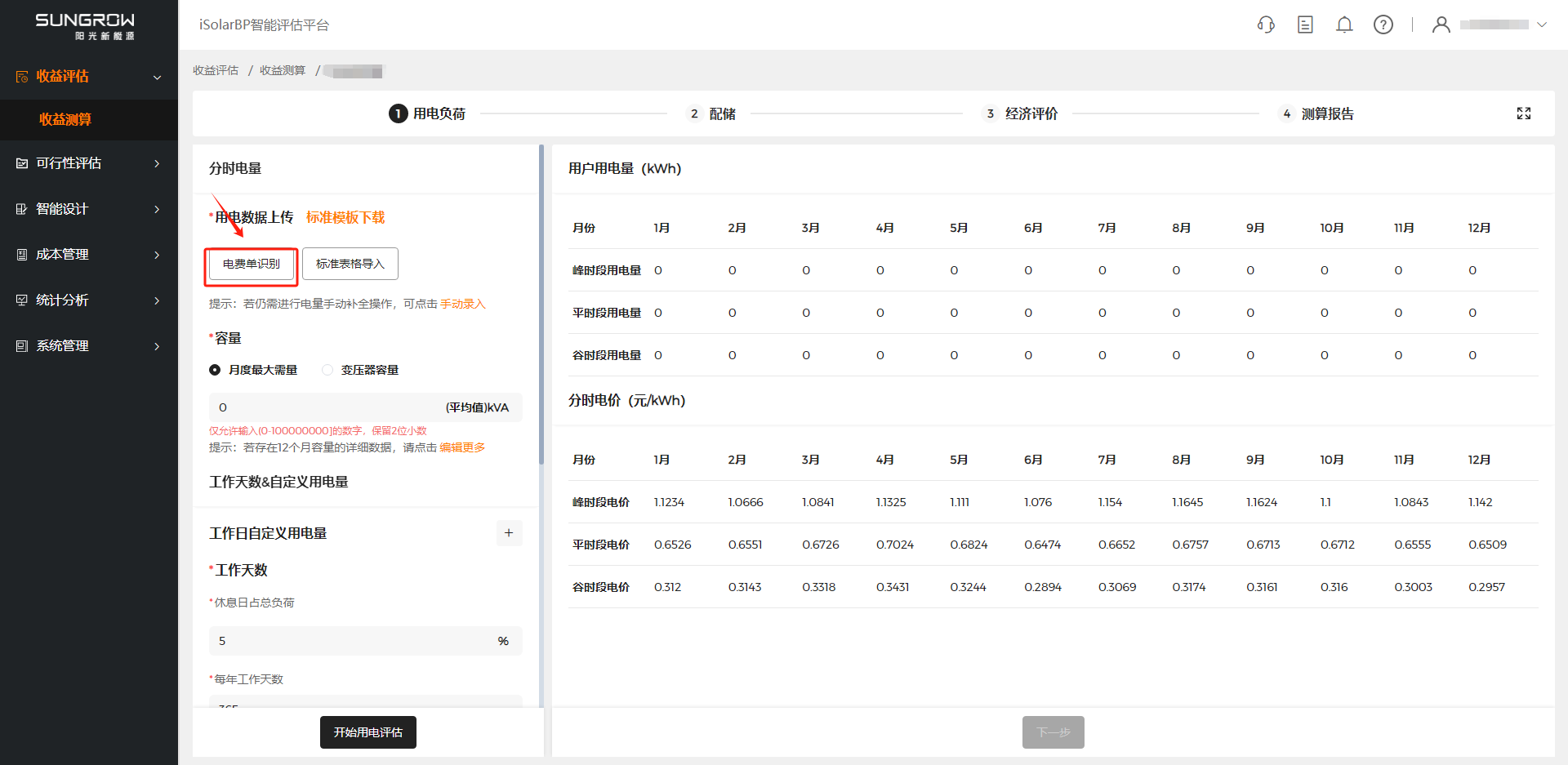Click the 标准模板下载 link
This screenshot has width=1568, height=765.
[345, 217]
